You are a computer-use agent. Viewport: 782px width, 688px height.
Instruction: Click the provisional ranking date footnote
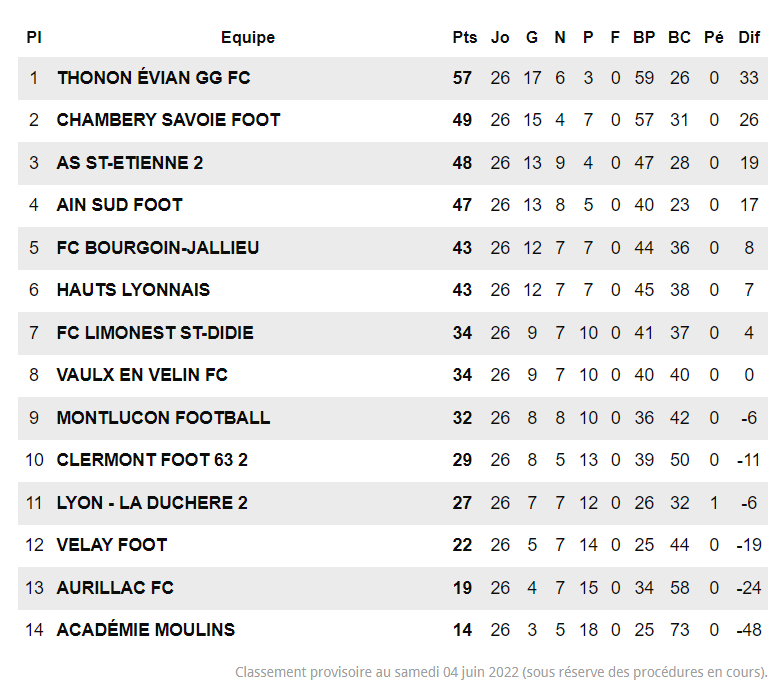[501, 672]
